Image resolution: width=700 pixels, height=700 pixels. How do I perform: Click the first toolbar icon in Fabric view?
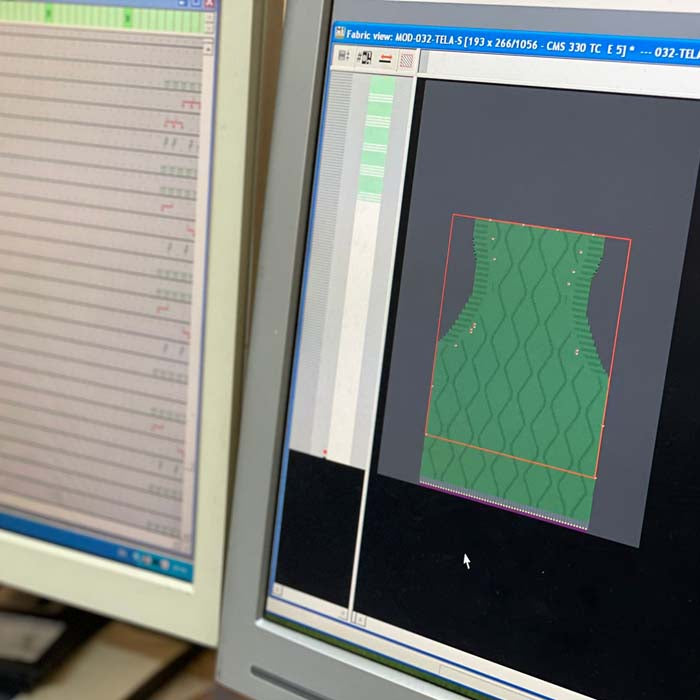(x=343, y=56)
